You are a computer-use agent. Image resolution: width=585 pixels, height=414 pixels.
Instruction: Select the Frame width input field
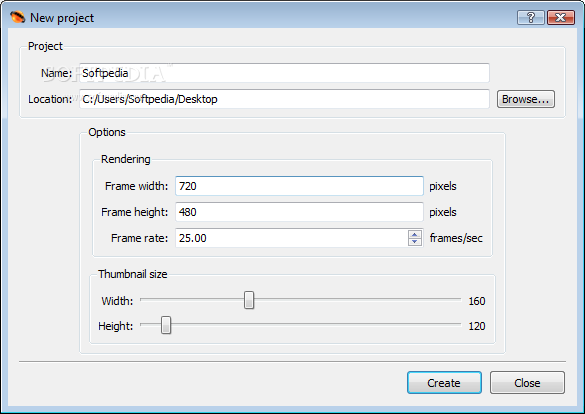[299, 186]
